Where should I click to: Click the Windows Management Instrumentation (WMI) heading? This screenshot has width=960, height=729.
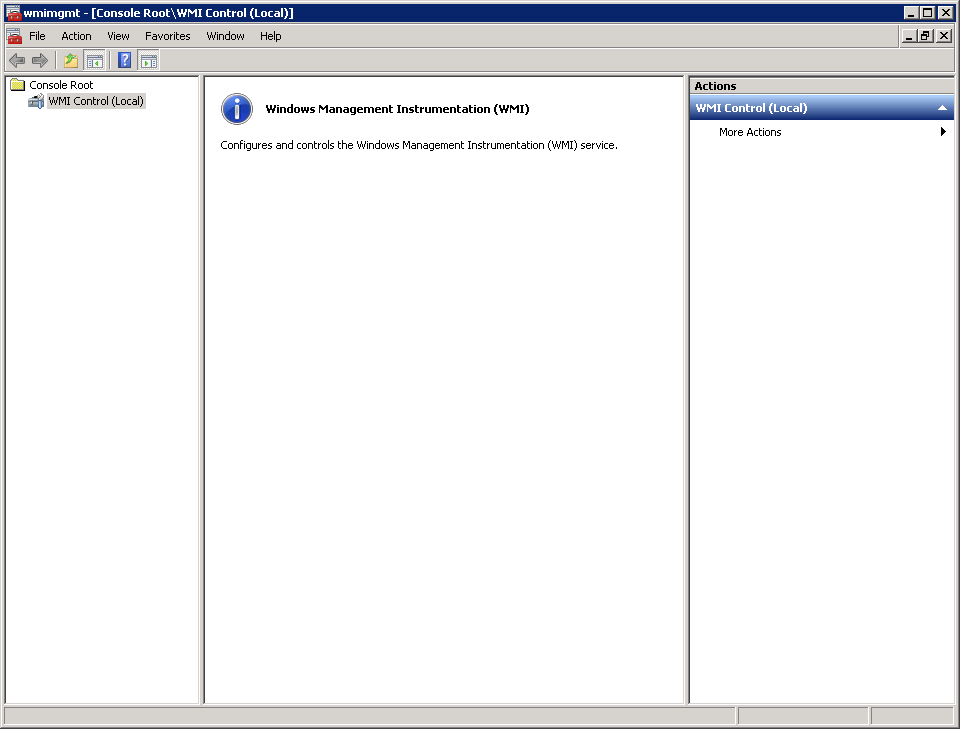pos(397,109)
